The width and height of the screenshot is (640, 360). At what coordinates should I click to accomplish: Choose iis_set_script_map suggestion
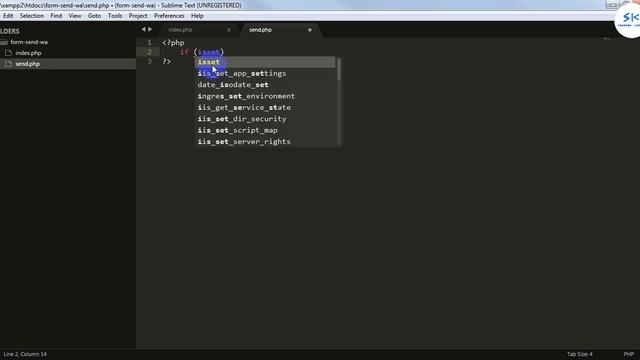(x=265, y=131)
